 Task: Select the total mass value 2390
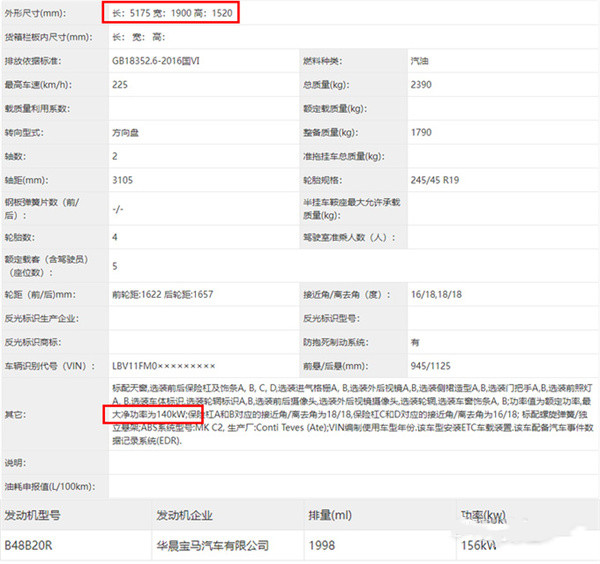click(x=422, y=85)
